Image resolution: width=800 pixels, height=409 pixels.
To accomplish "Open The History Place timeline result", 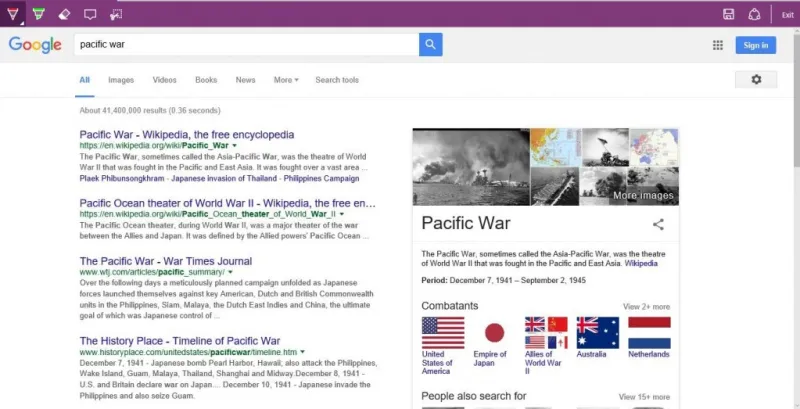I will coord(180,341).
